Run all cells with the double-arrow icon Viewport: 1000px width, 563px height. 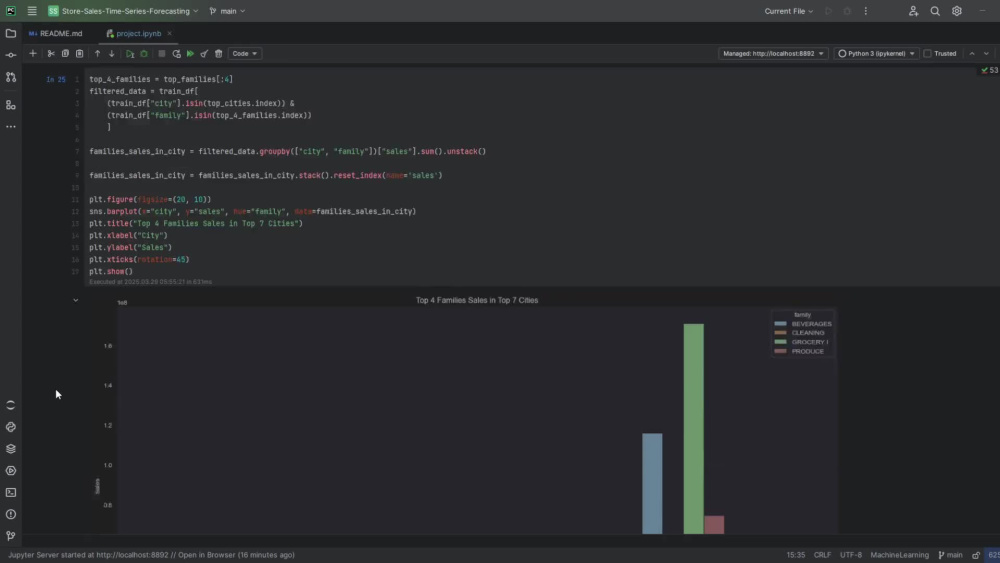click(190, 54)
